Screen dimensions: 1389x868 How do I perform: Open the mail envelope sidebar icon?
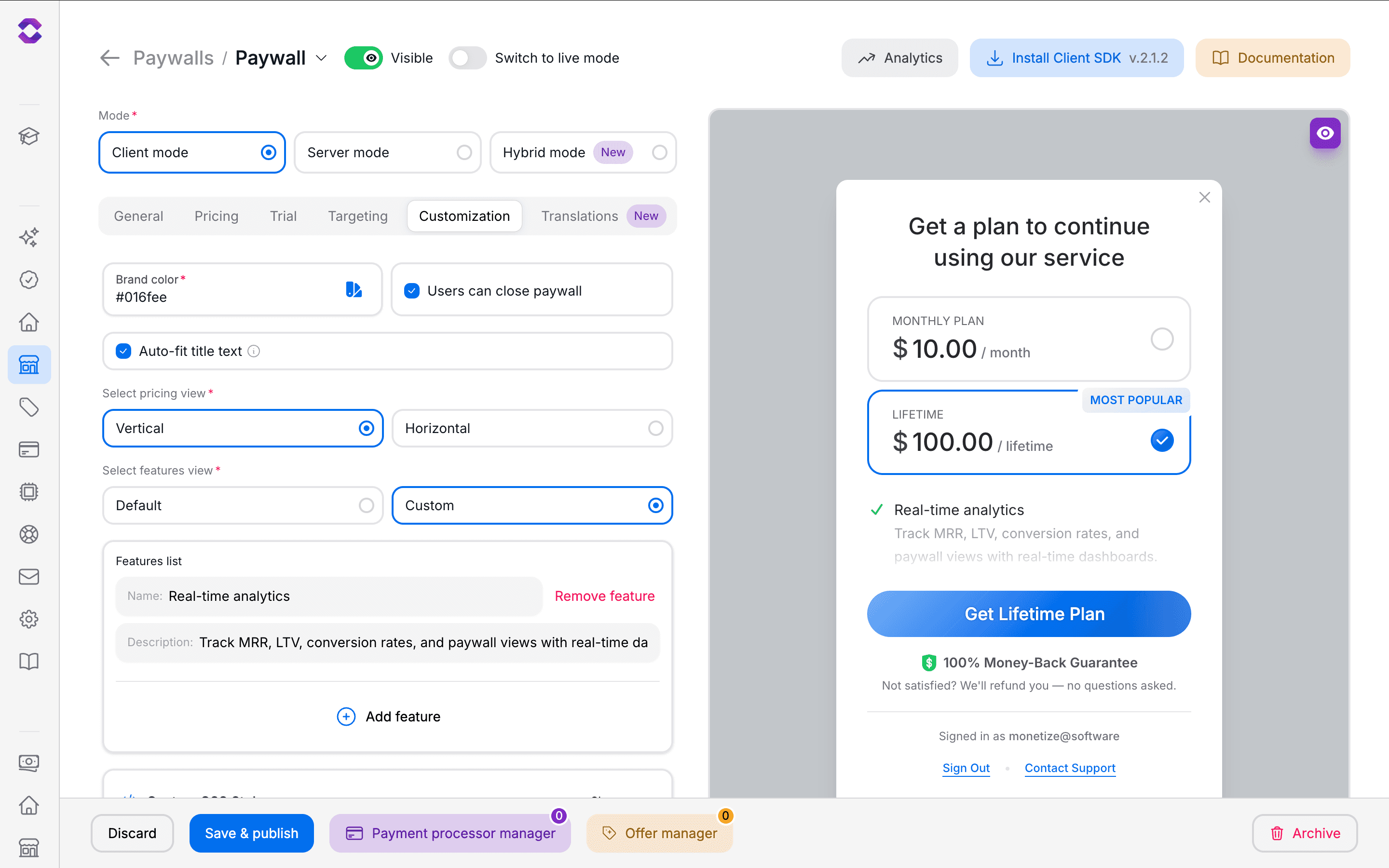(29, 576)
